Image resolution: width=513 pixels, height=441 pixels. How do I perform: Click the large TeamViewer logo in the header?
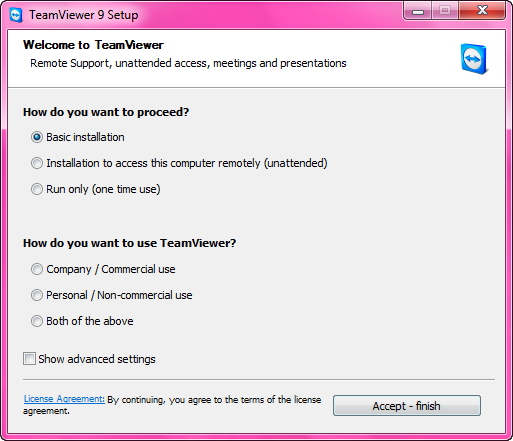[475, 59]
